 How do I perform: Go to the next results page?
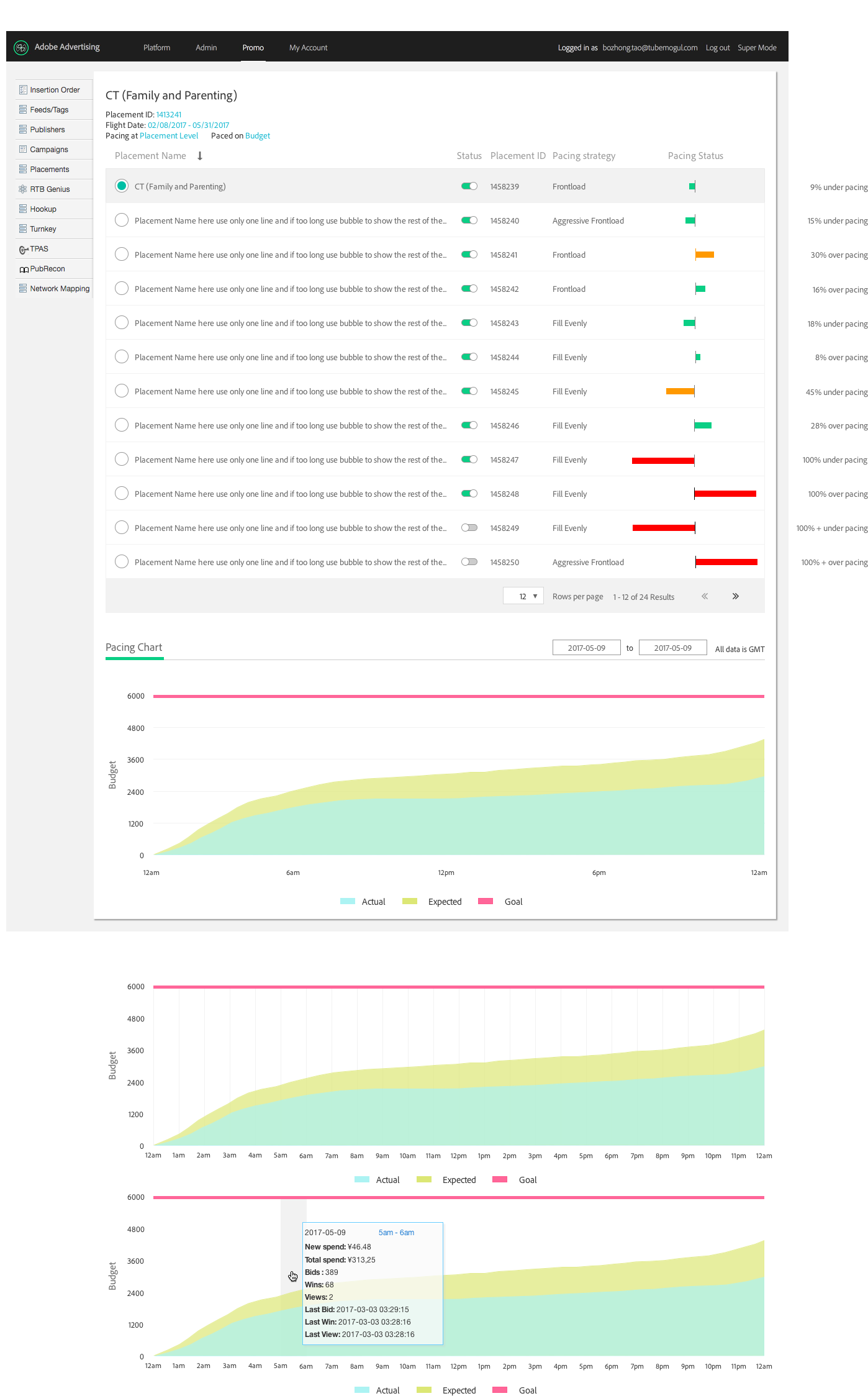[736, 596]
